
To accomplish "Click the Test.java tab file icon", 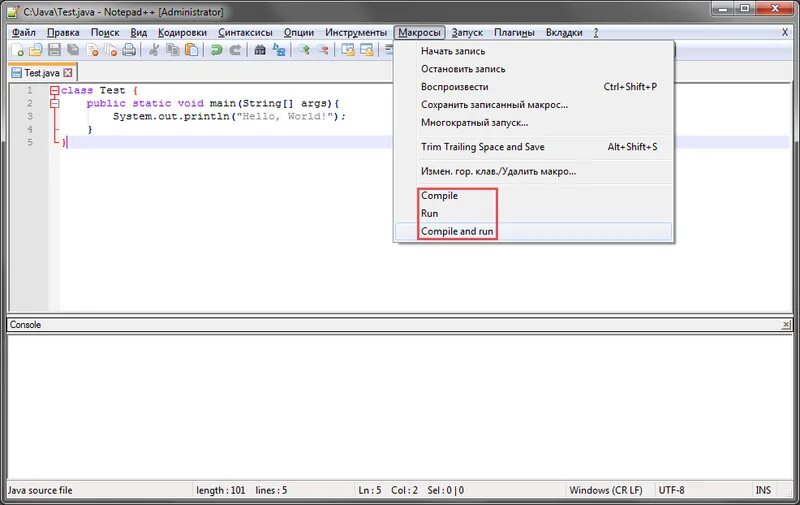I will point(17,73).
